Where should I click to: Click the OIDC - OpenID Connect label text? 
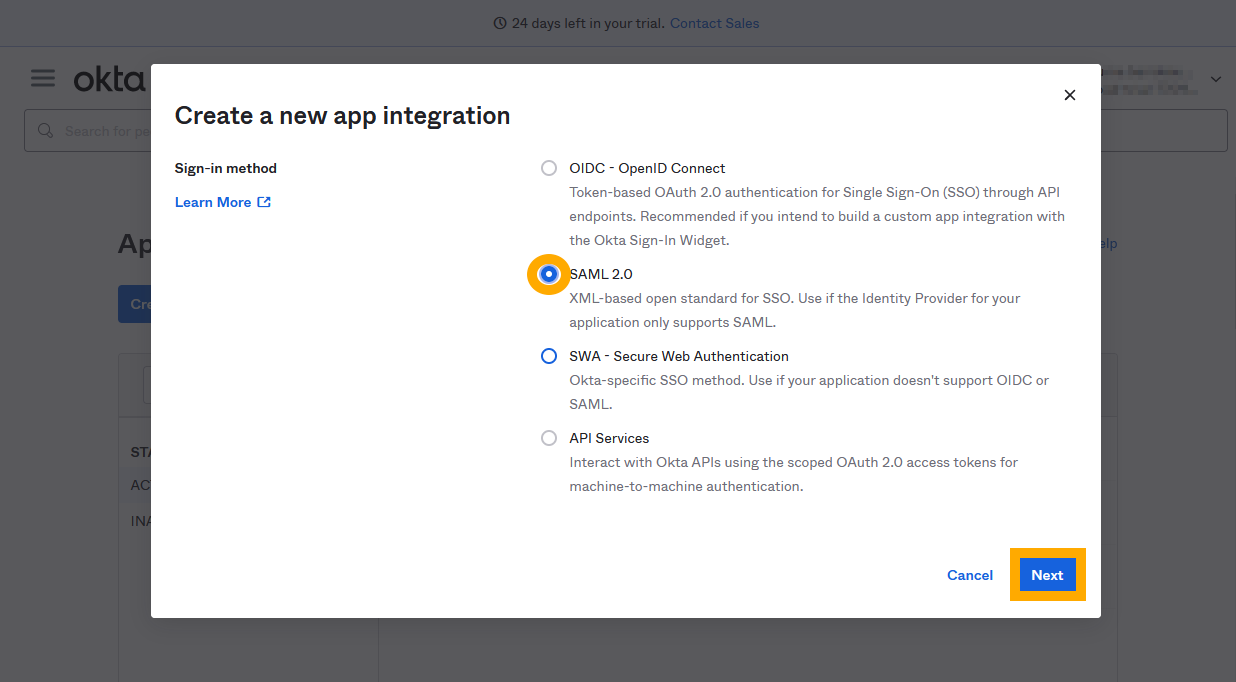tap(647, 168)
